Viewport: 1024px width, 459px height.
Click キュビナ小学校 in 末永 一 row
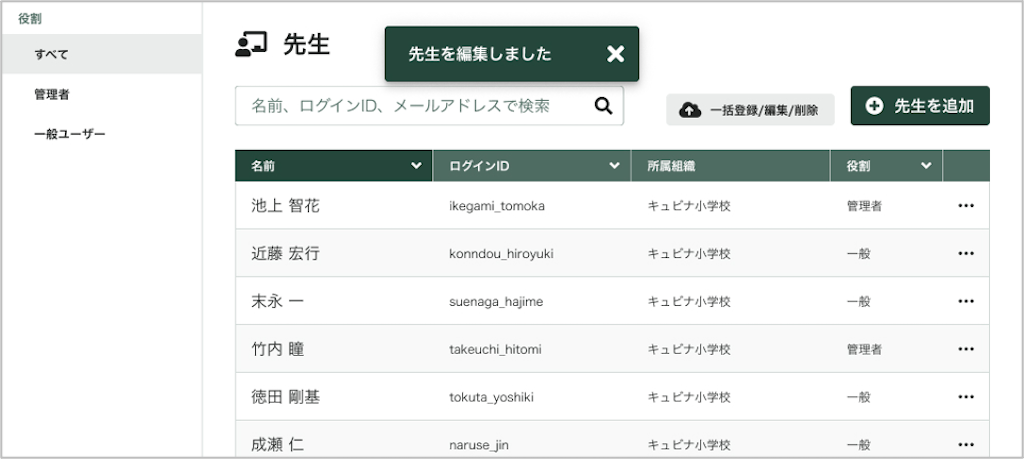click(x=689, y=301)
